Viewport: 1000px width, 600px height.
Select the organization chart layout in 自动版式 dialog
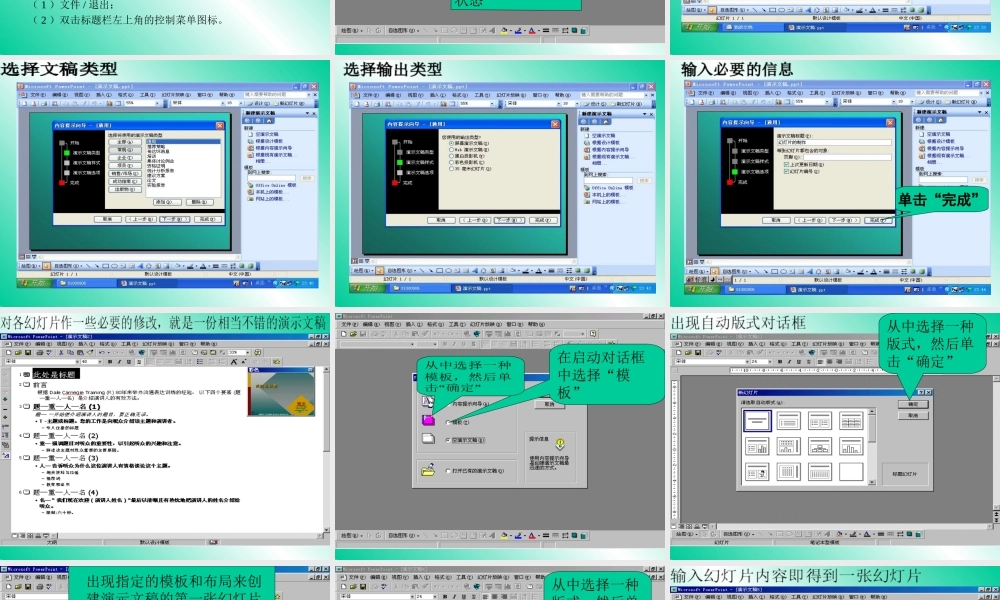coord(820,446)
